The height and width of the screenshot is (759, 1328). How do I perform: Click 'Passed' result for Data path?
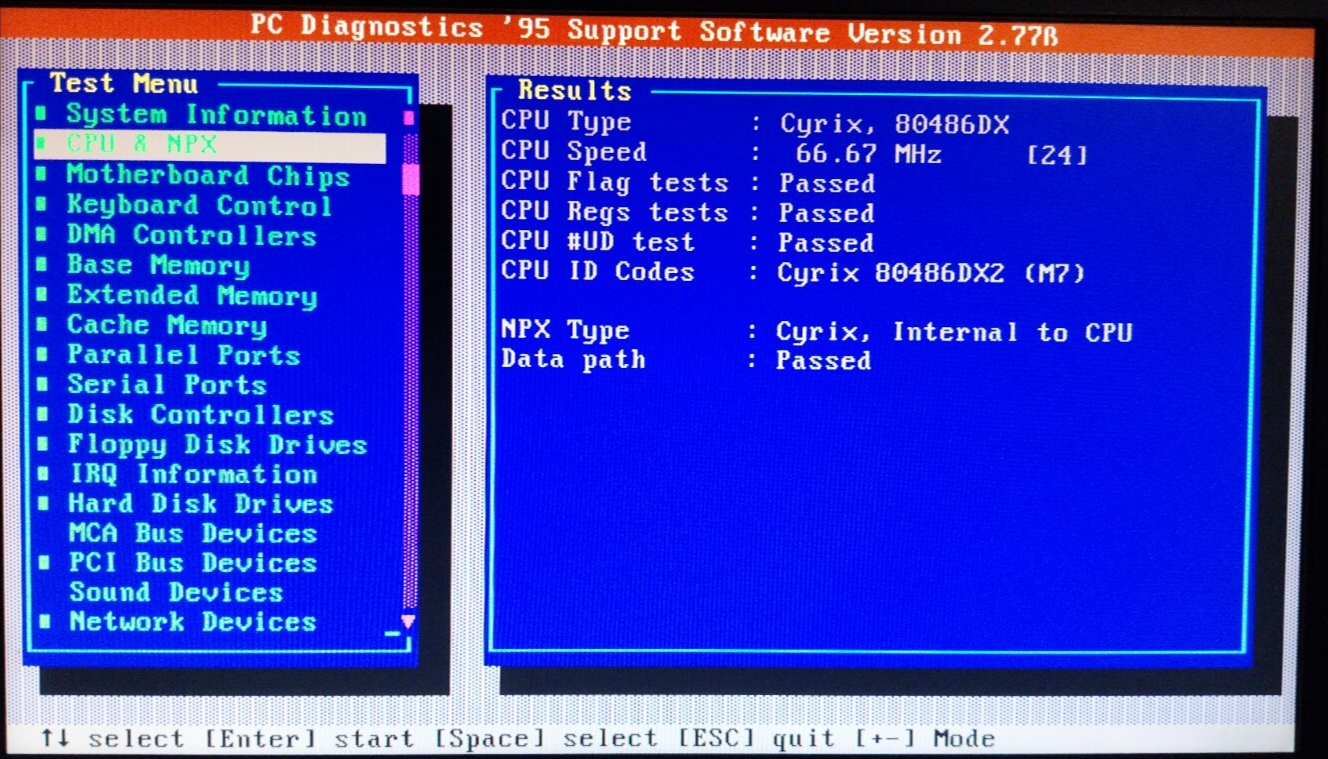824,361
